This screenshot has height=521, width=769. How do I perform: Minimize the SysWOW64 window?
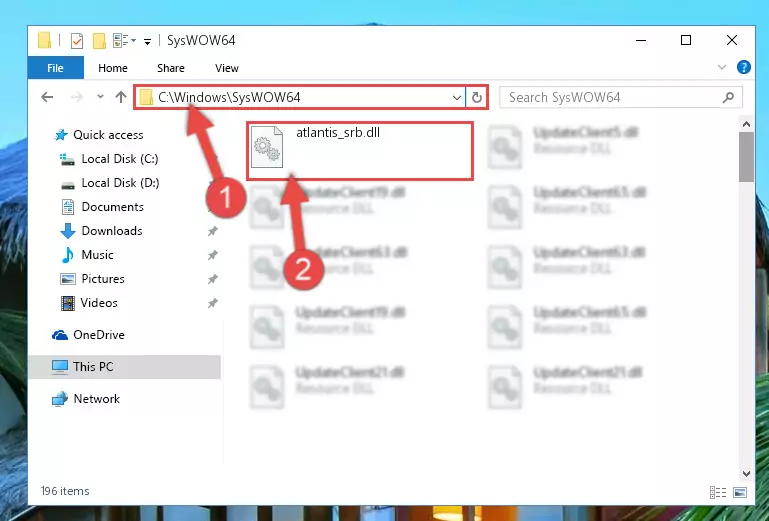[641, 40]
